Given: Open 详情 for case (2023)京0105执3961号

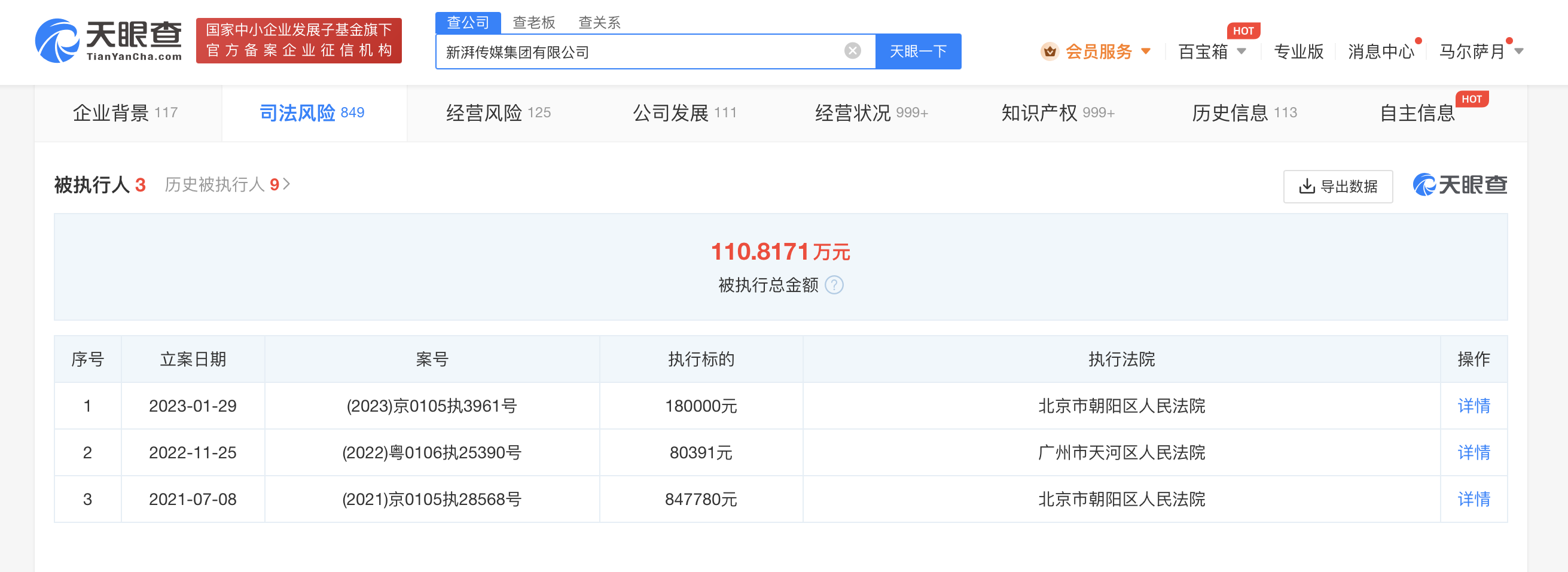Looking at the screenshot, I should click(1473, 406).
